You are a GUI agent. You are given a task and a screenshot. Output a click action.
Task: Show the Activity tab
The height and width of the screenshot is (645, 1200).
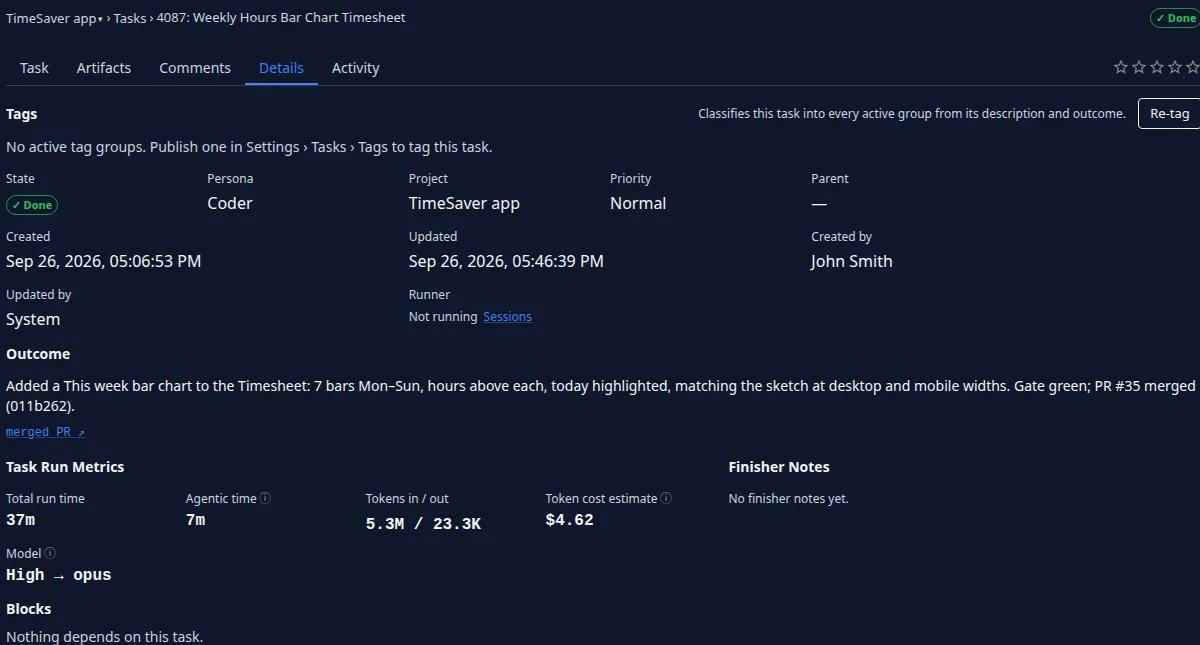click(356, 68)
